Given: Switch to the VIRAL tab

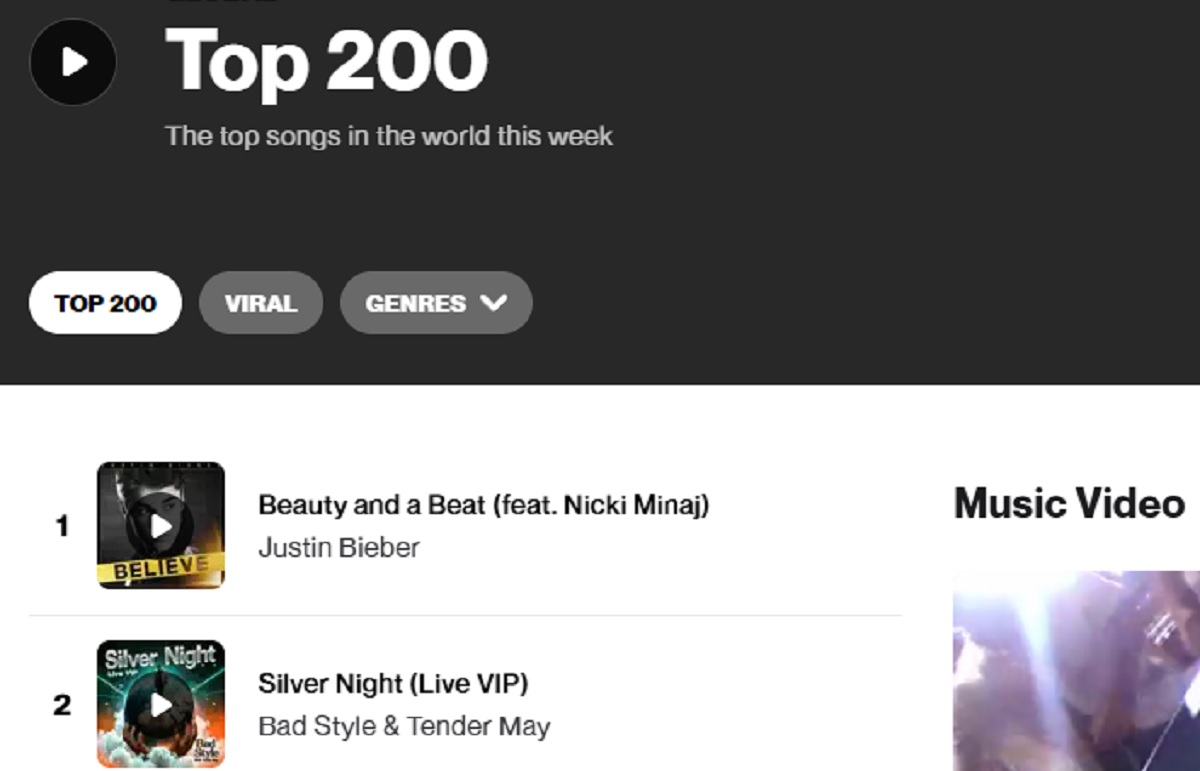Looking at the screenshot, I should [x=261, y=303].
